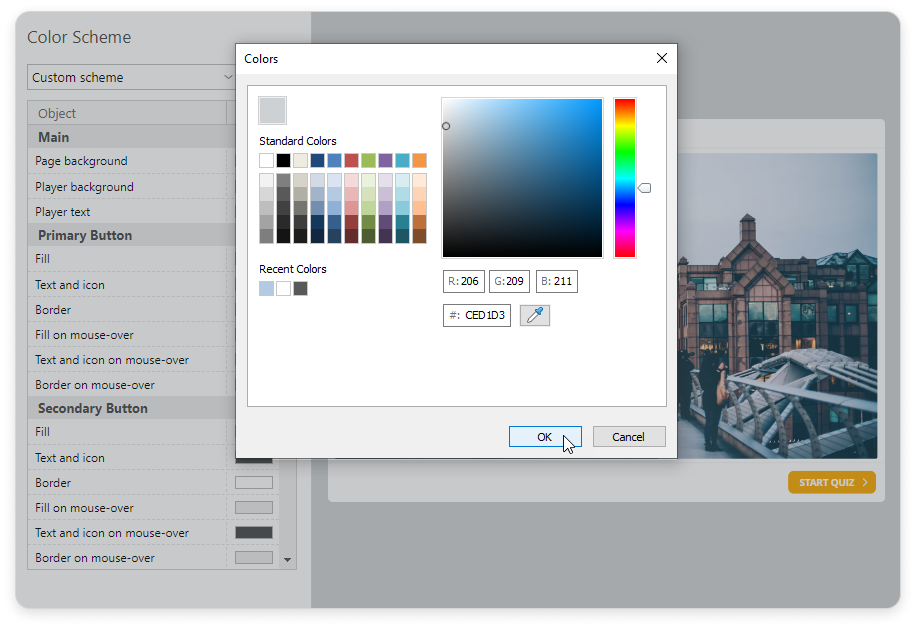Image resolution: width=916 pixels, height=628 pixels.
Task: Pick the light blue recent color
Action: click(x=266, y=288)
